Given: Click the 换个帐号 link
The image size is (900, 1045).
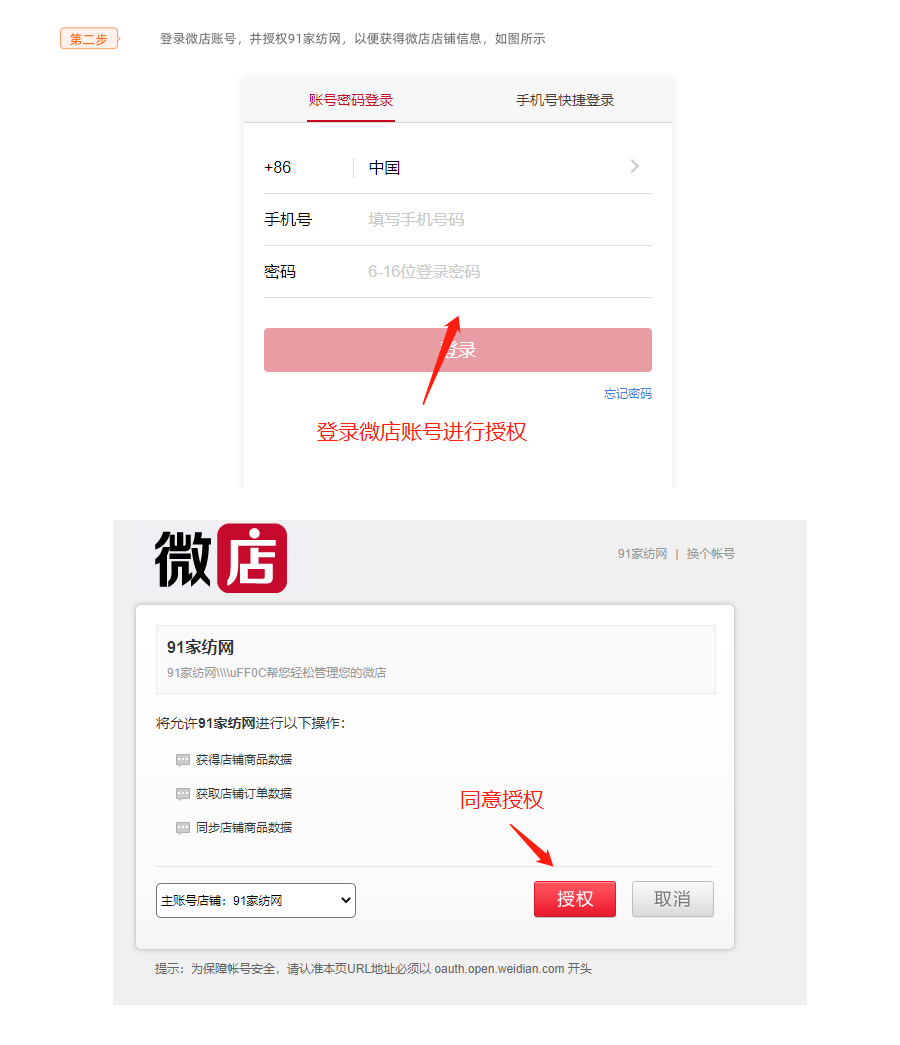Looking at the screenshot, I should coord(711,554).
